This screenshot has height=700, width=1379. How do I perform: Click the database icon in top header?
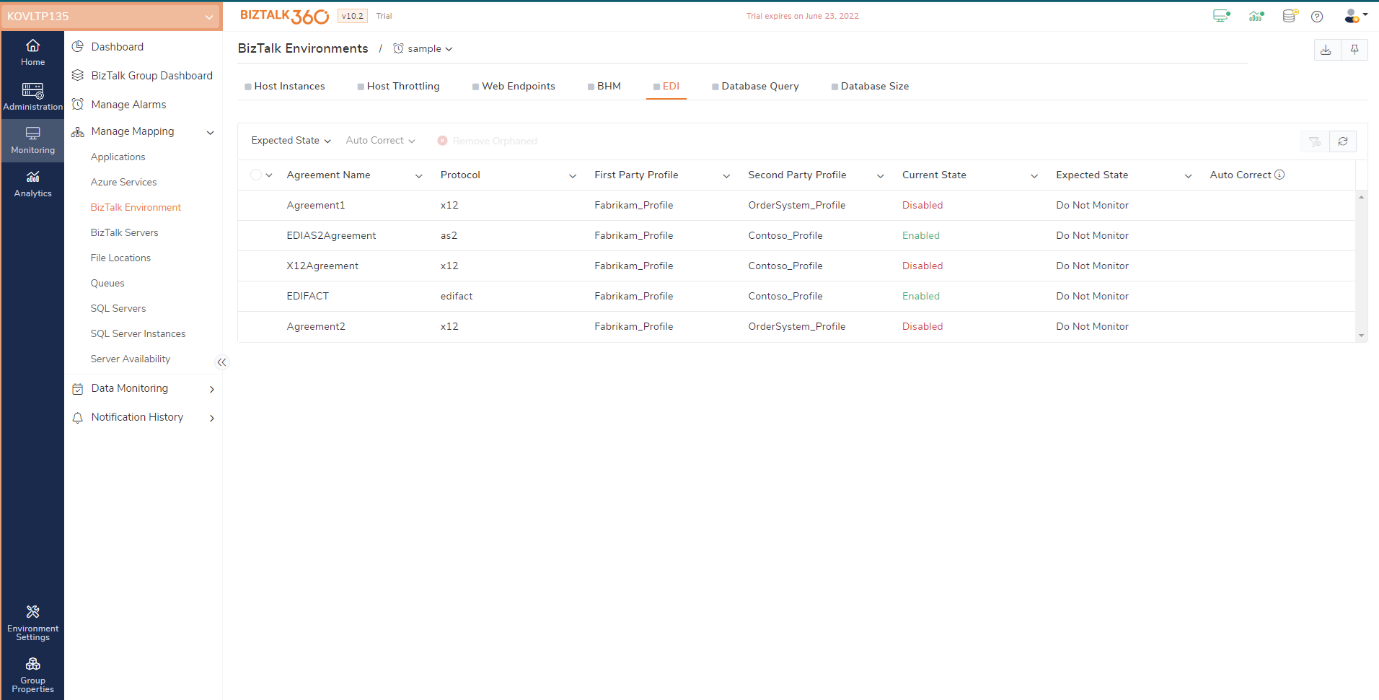pyautogui.click(x=1290, y=16)
